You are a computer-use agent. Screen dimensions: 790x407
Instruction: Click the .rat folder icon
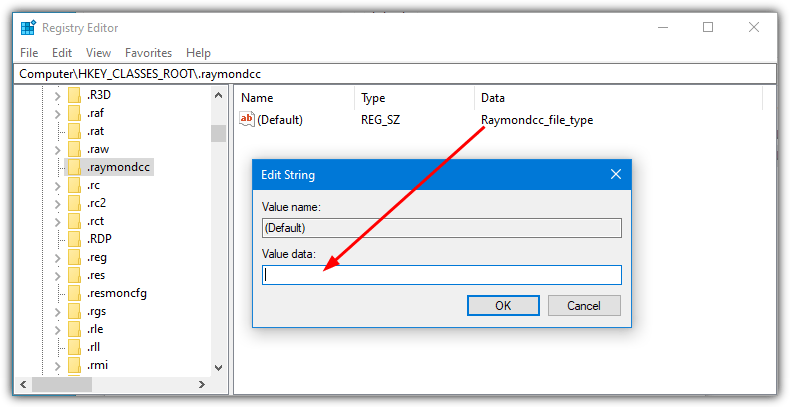[x=74, y=131]
